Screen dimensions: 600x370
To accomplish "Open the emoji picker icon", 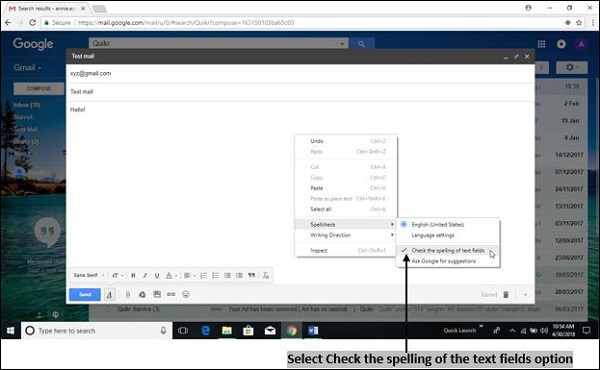I will tap(186, 294).
